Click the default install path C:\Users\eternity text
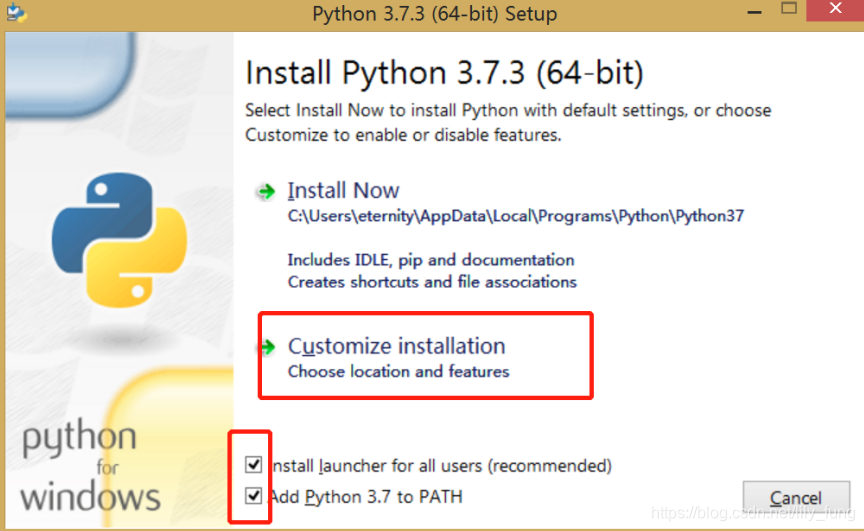864x531 pixels. [516, 216]
